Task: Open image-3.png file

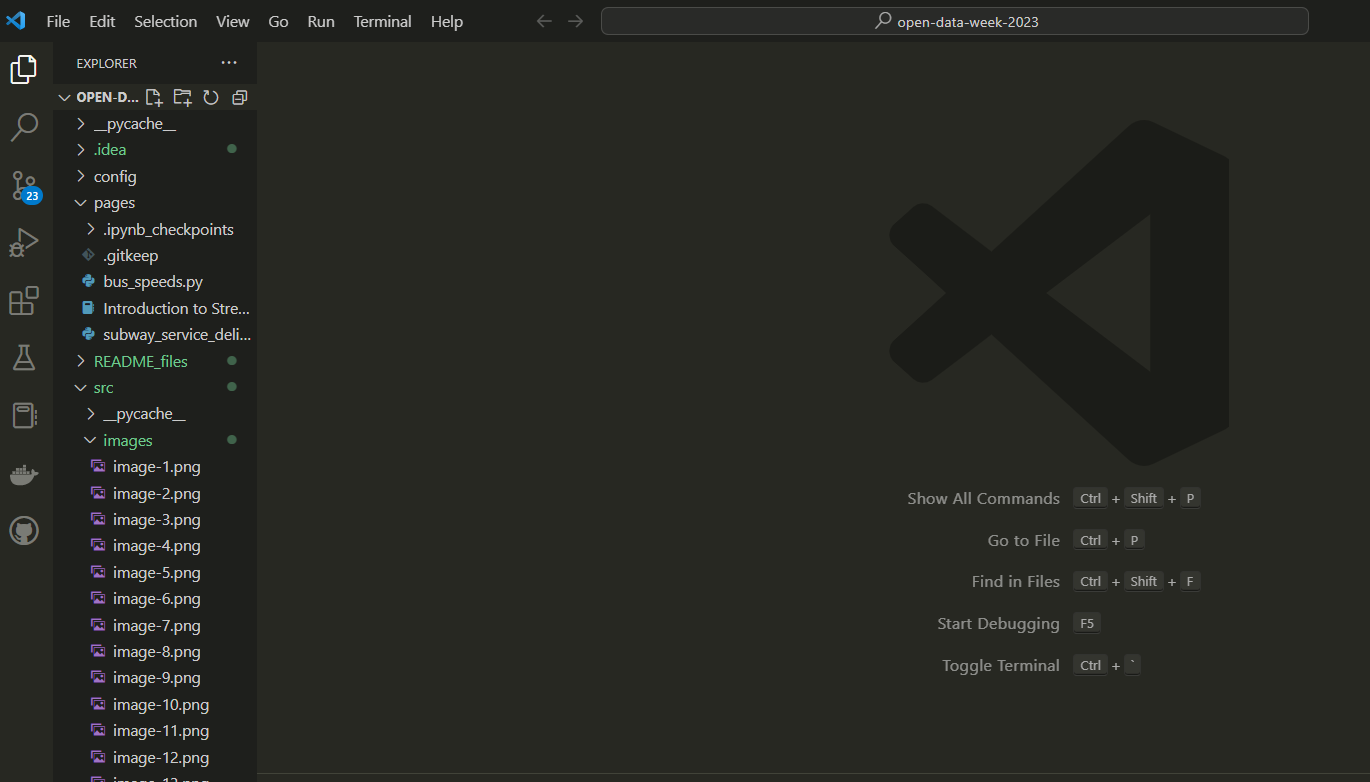Action: coord(155,520)
